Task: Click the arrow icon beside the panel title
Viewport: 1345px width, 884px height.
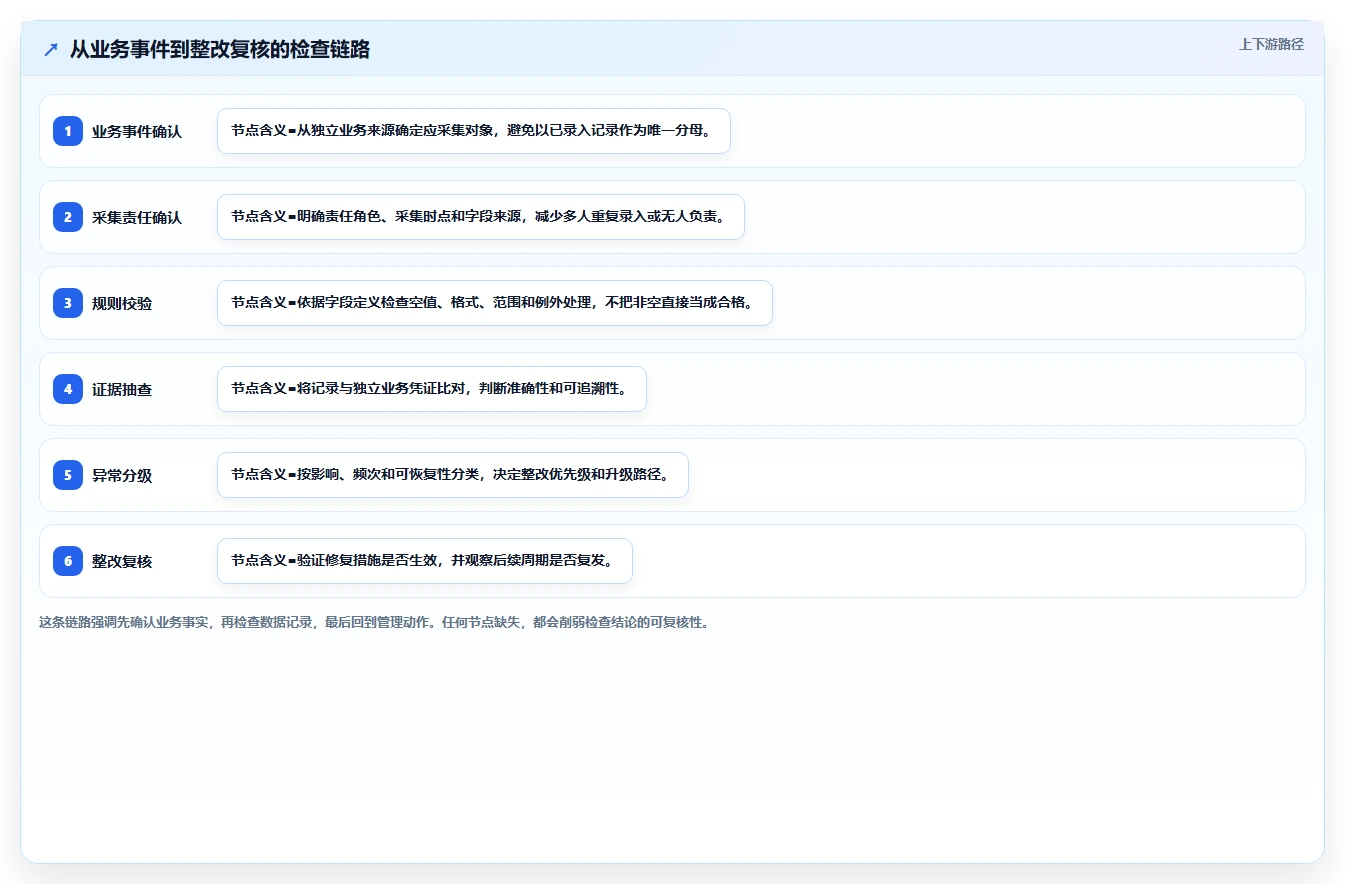Action: (51, 50)
